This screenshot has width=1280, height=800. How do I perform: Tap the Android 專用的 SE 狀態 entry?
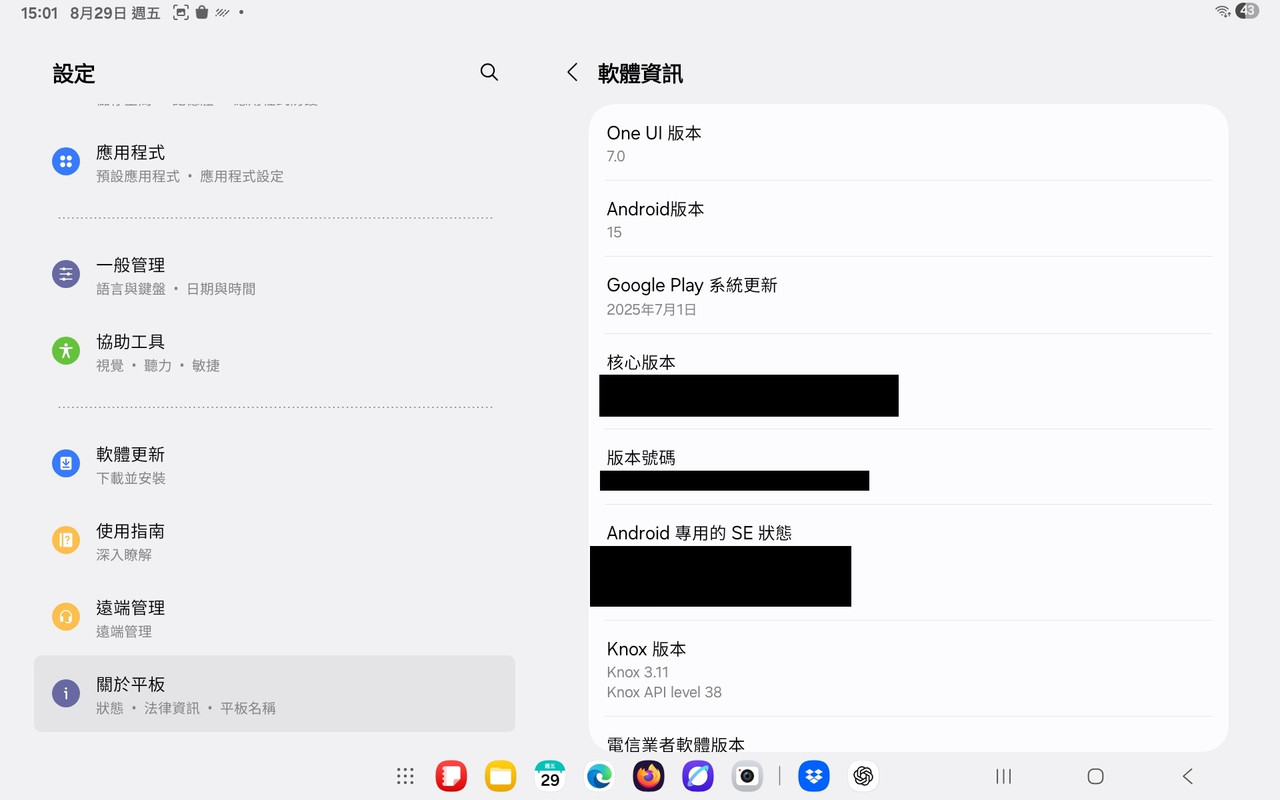coord(908,563)
